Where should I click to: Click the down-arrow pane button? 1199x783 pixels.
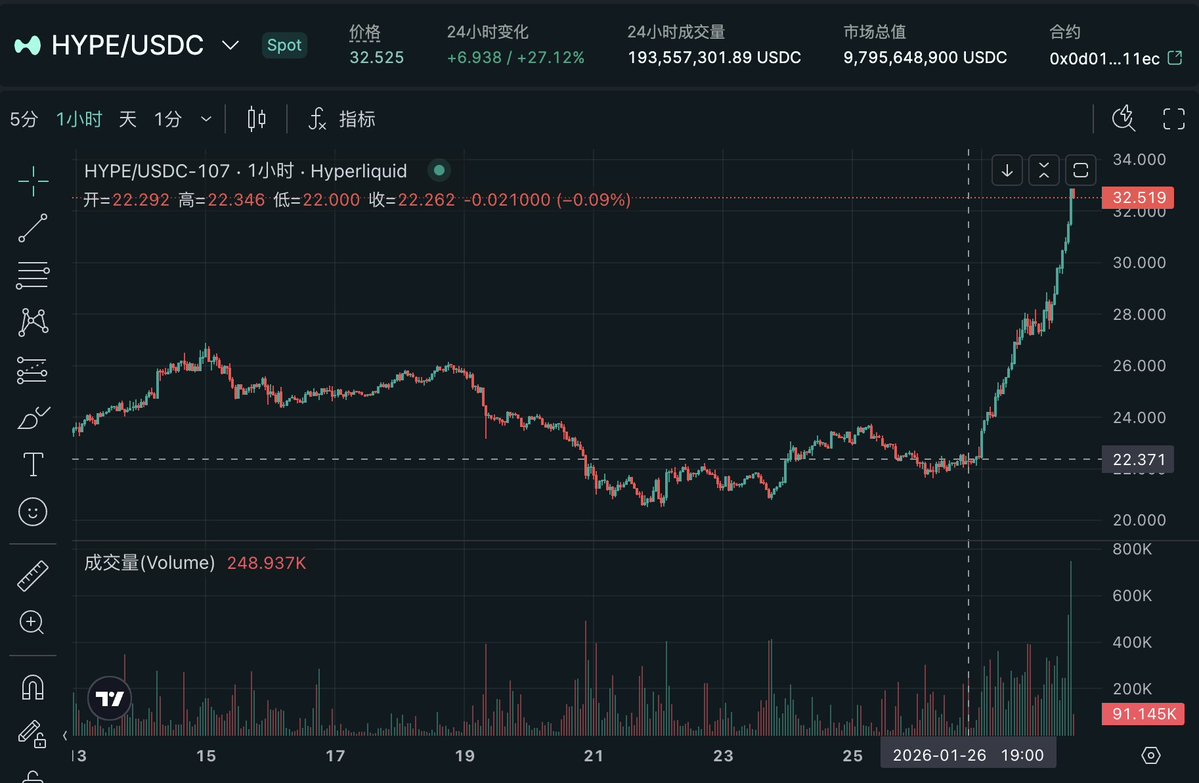[x=1007, y=170]
